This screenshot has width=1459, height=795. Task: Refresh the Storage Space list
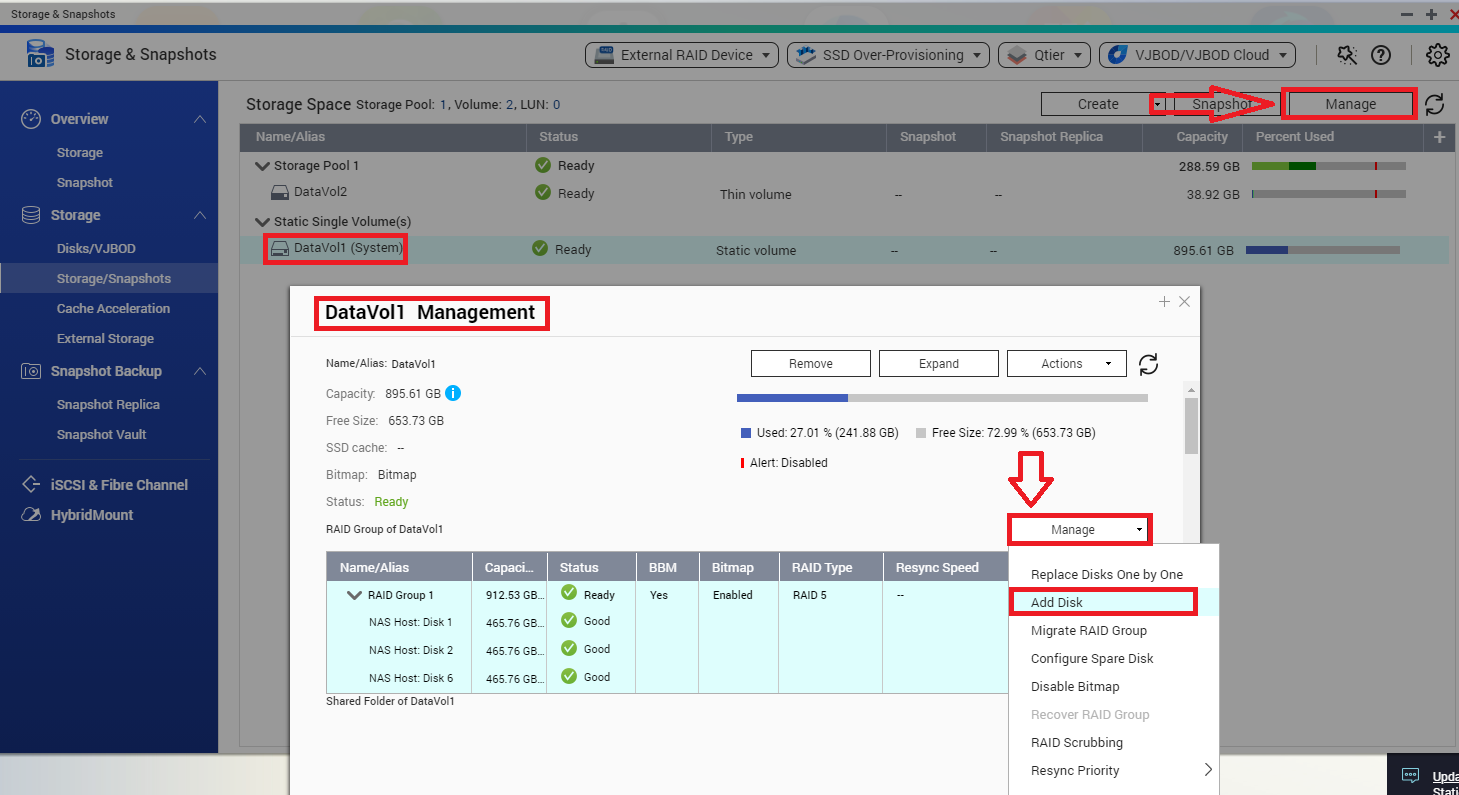(x=1434, y=104)
